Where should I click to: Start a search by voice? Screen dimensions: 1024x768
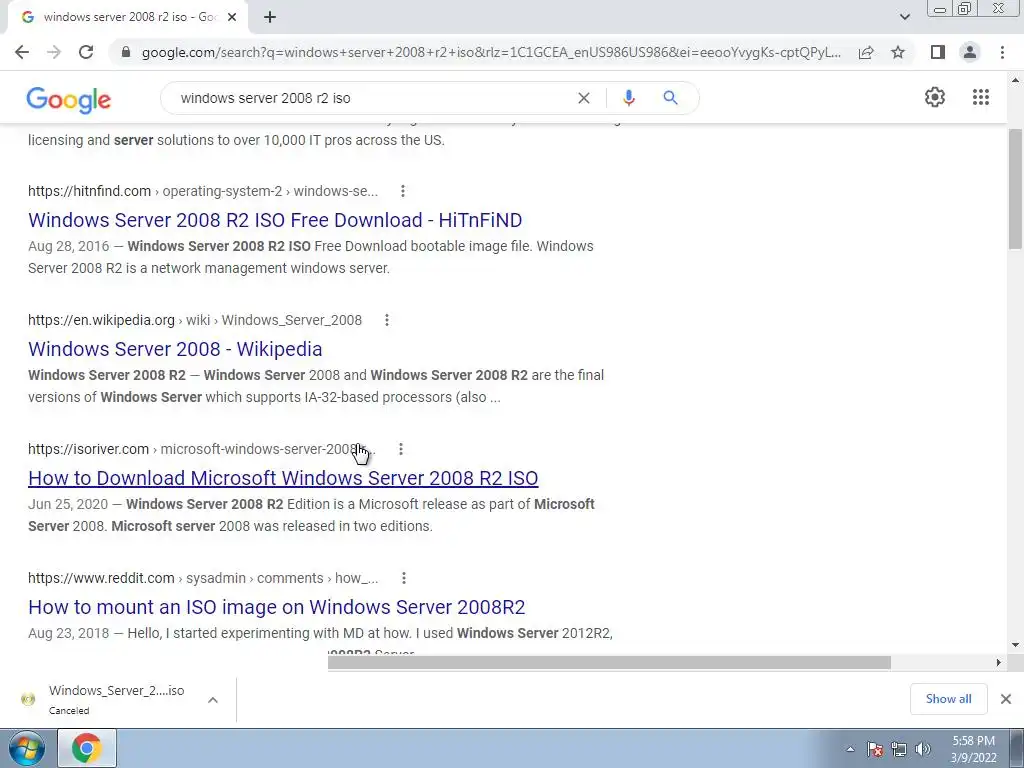(x=628, y=98)
